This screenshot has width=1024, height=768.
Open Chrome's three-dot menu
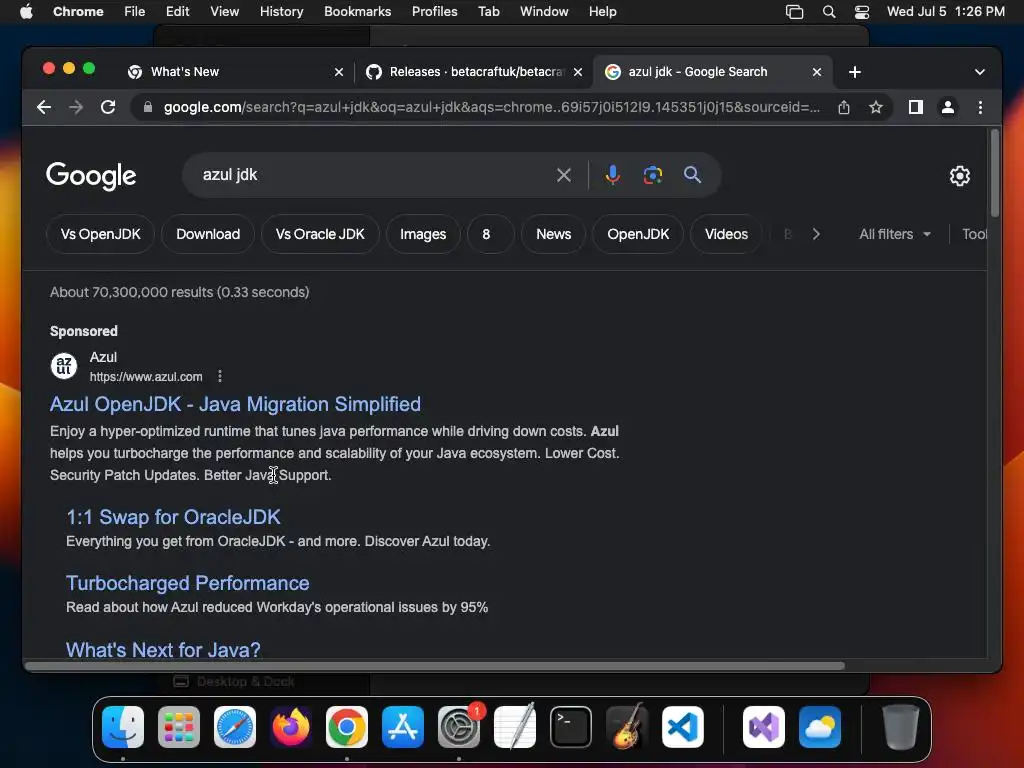pyautogui.click(x=980, y=107)
